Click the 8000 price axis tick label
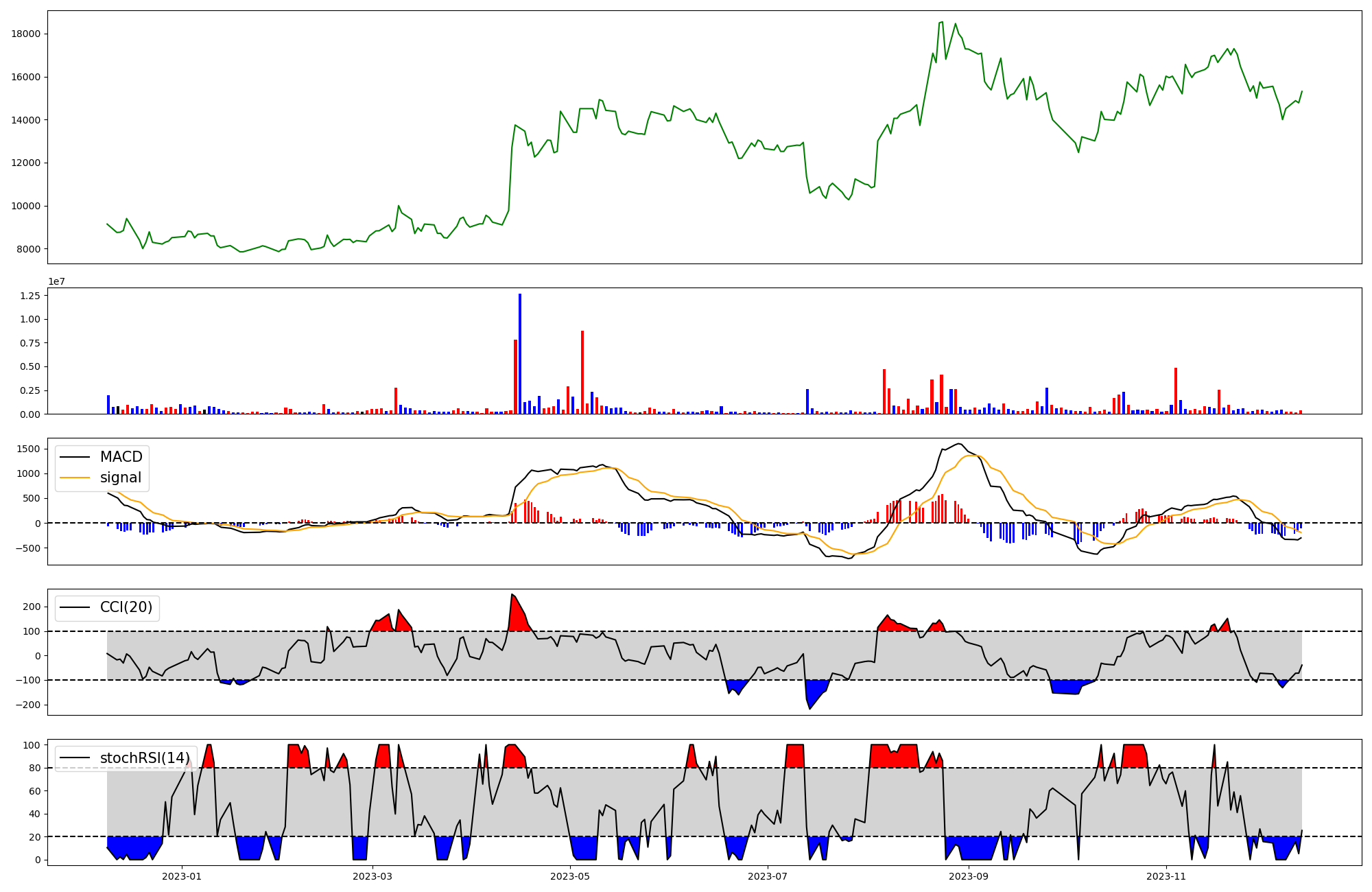The image size is (1372, 892). click(29, 249)
